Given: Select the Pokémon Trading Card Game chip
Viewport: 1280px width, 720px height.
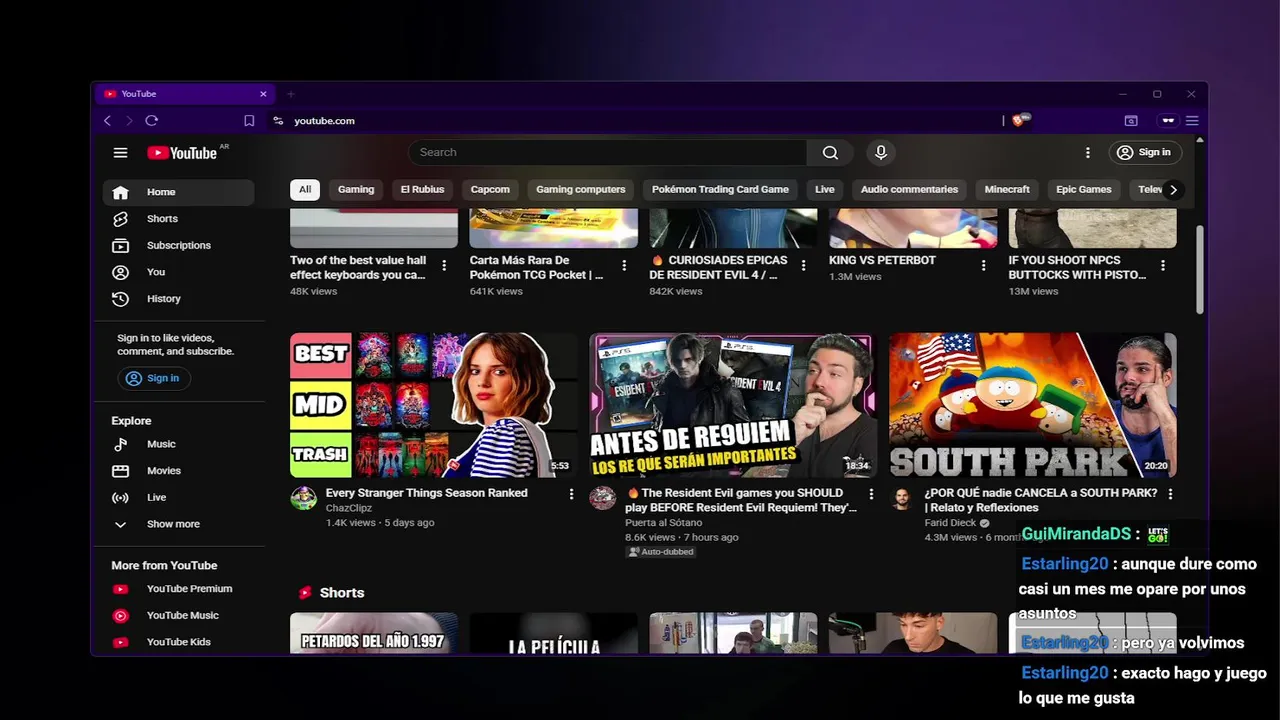Looking at the screenshot, I should [x=720, y=189].
